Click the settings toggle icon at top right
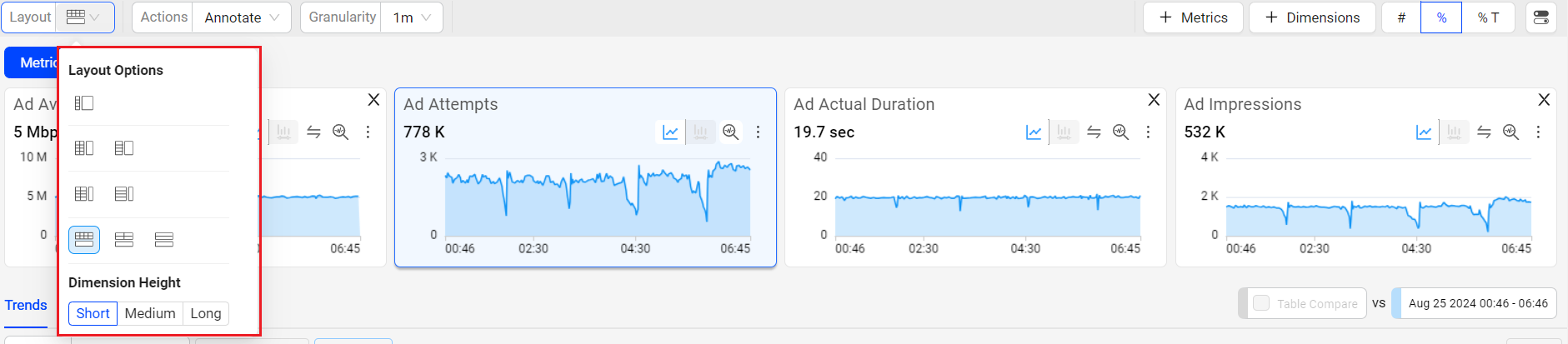The width and height of the screenshot is (1568, 344). [x=1540, y=17]
